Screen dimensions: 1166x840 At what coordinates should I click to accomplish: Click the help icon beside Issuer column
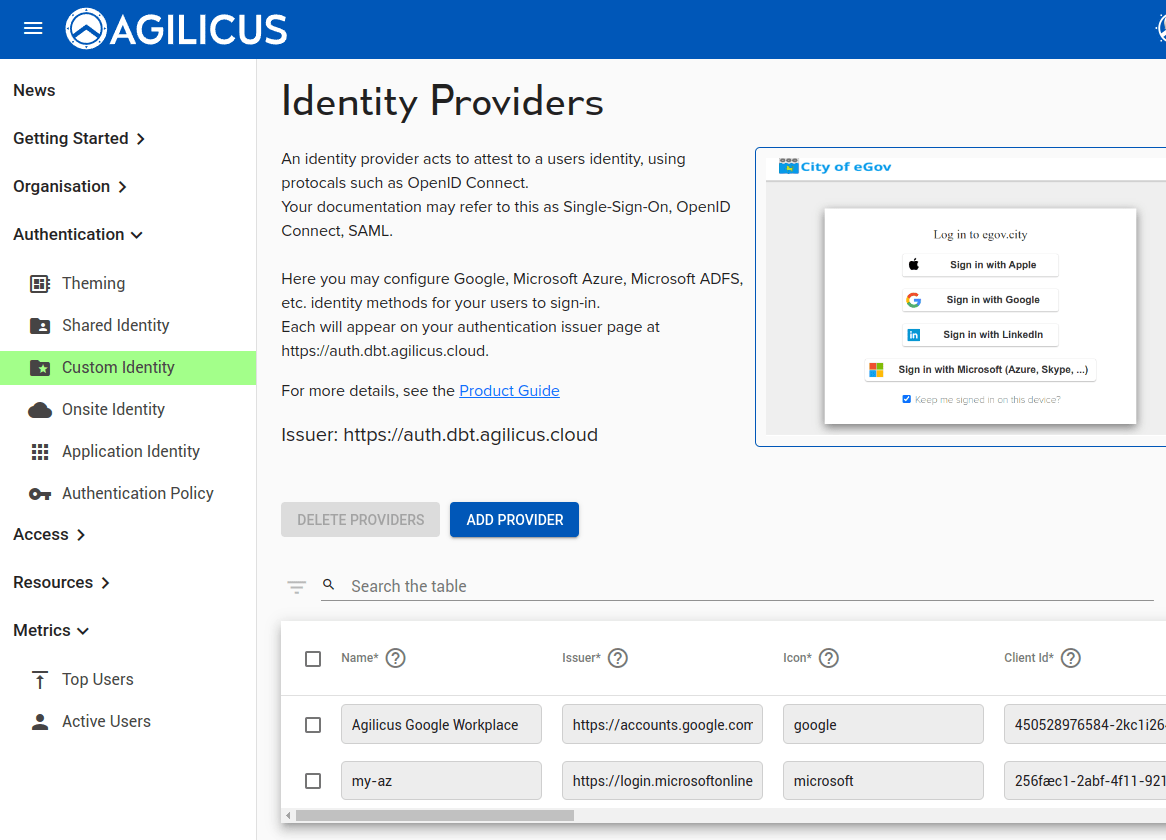[x=618, y=658]
